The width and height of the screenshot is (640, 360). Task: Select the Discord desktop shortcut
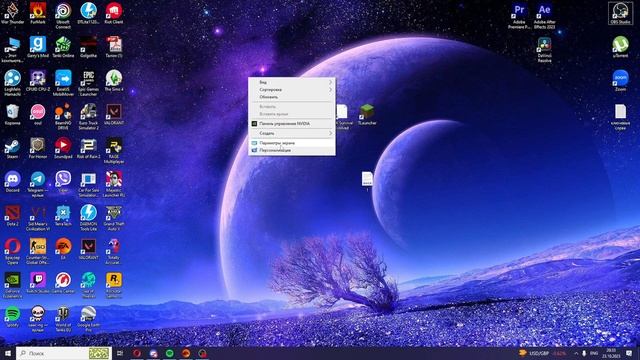[x=12, y=182]
